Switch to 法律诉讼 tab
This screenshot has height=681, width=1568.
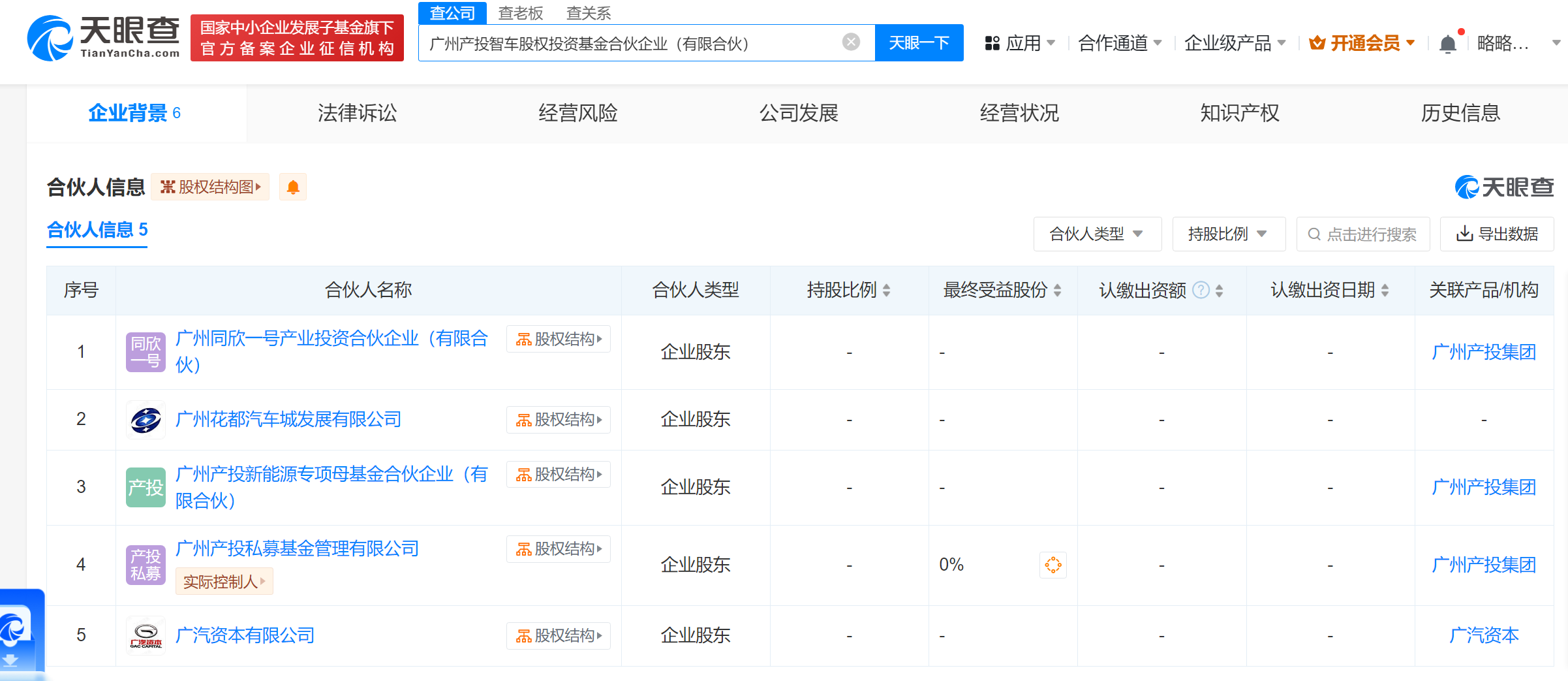357,113
